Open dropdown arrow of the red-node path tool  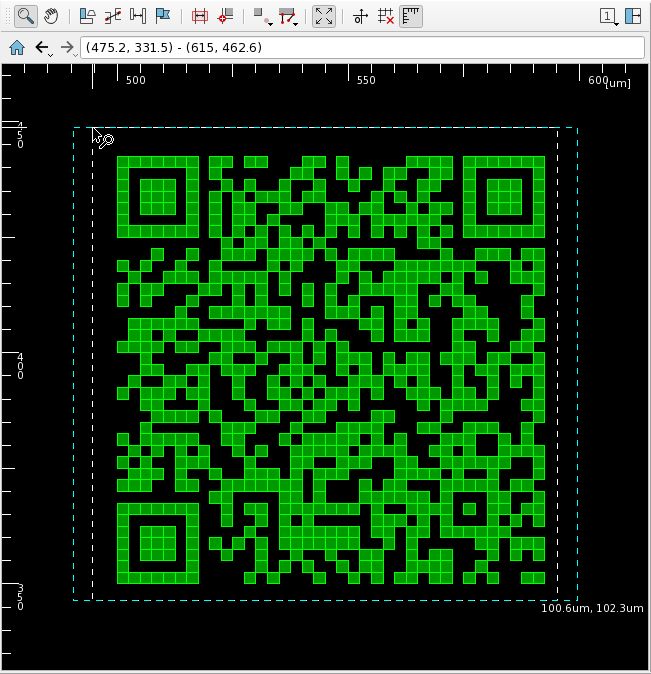pos(296,24)
